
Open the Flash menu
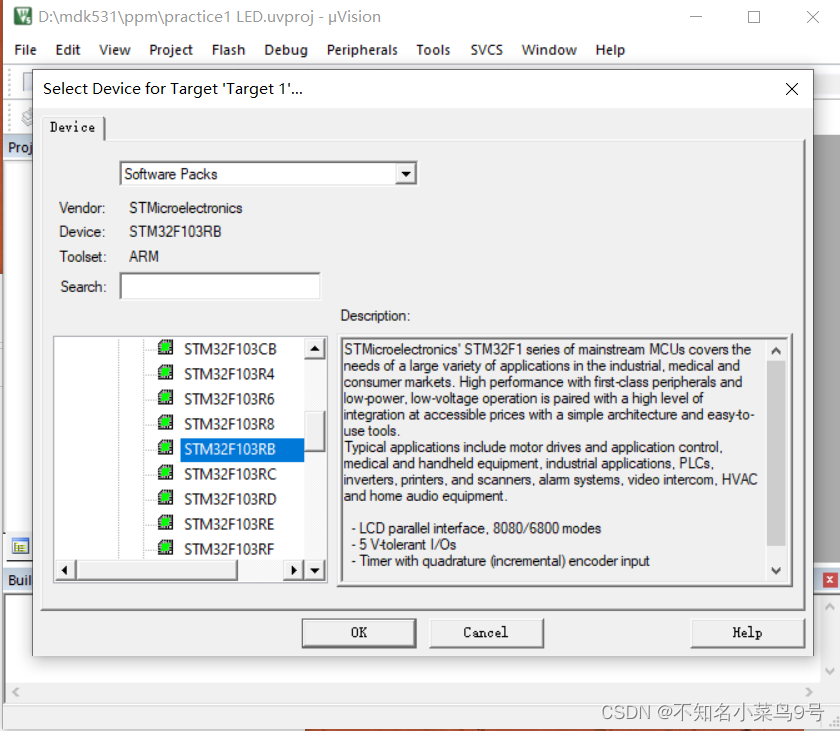point(228,50)
